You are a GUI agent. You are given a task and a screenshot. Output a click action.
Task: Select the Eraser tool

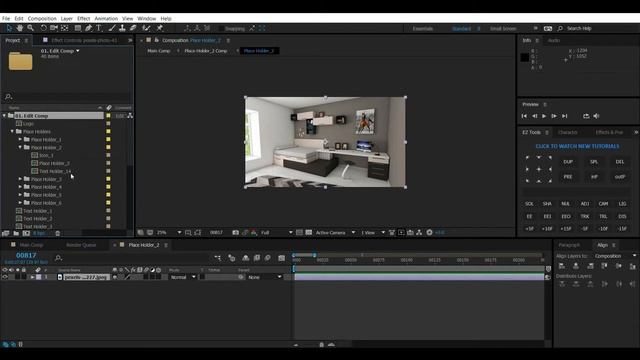click(133, 28)
